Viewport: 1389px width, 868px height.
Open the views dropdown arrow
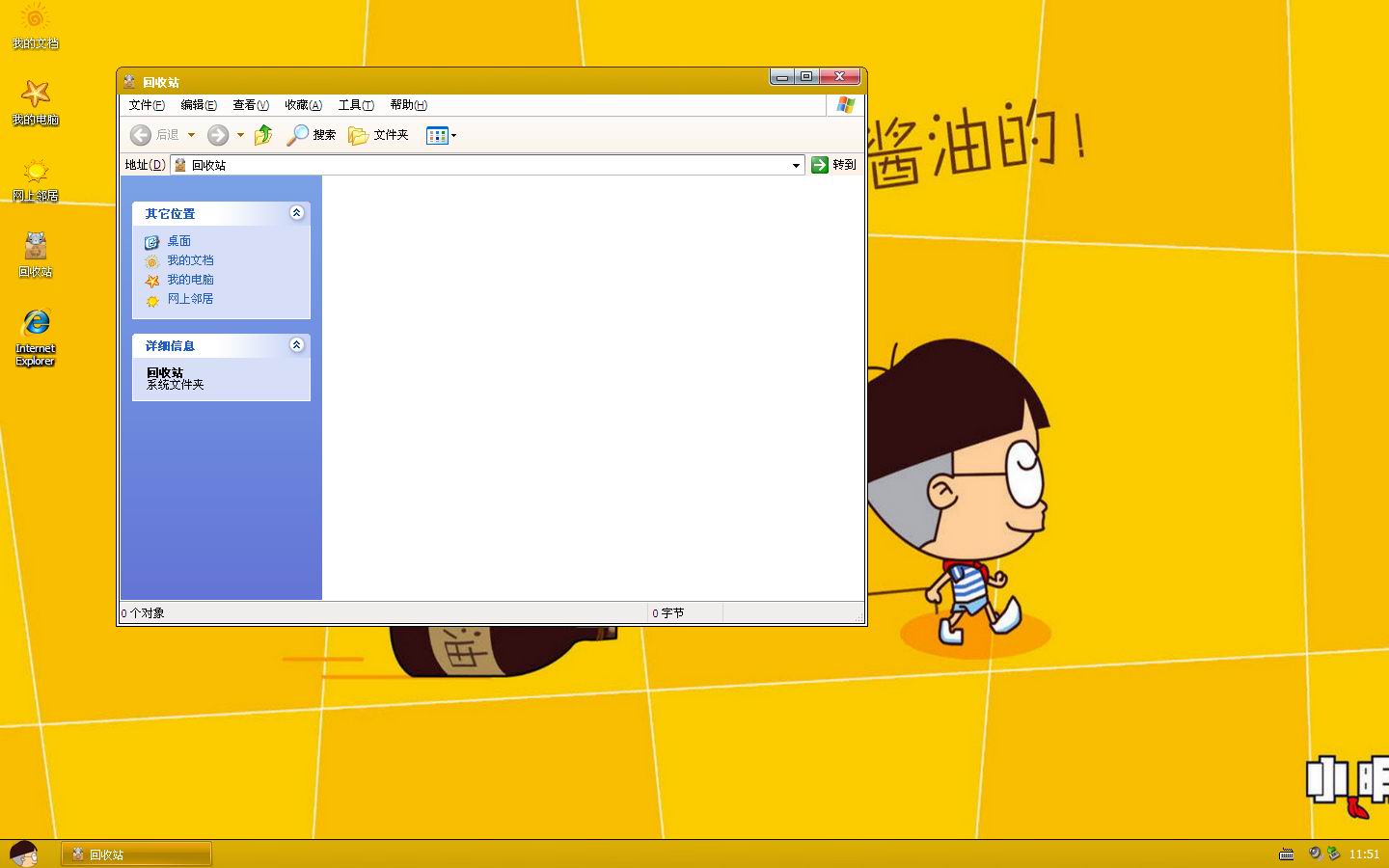tap(454, 135)
